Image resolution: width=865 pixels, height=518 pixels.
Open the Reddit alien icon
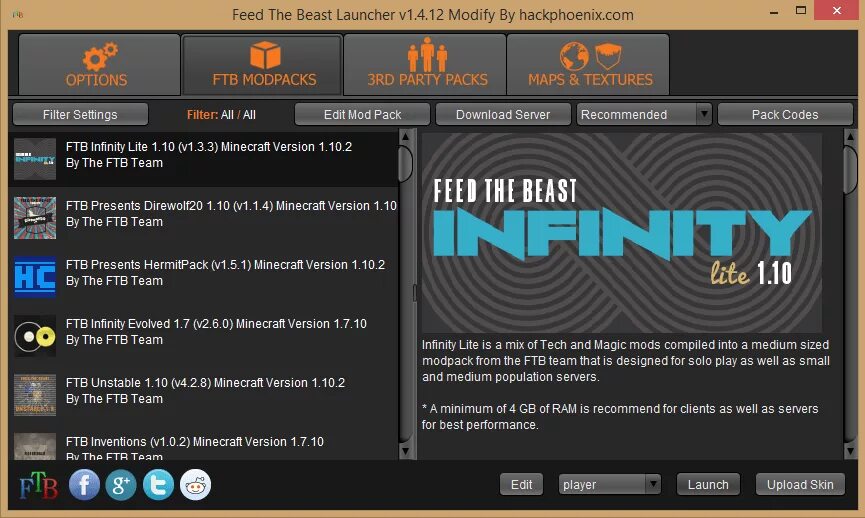click(195, 485)
